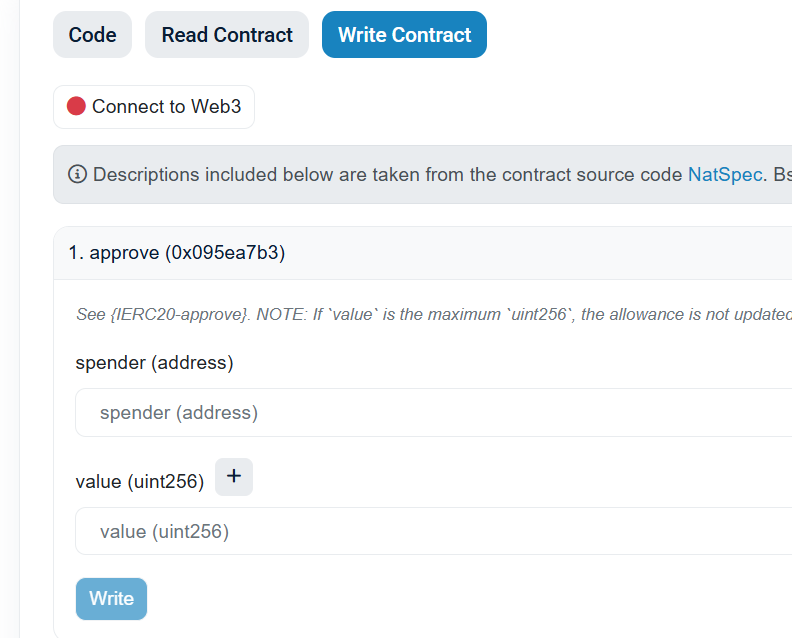This screenshot has width=792, height=638.
Task: Click the info circle icon
Action: tap(77, 174)
